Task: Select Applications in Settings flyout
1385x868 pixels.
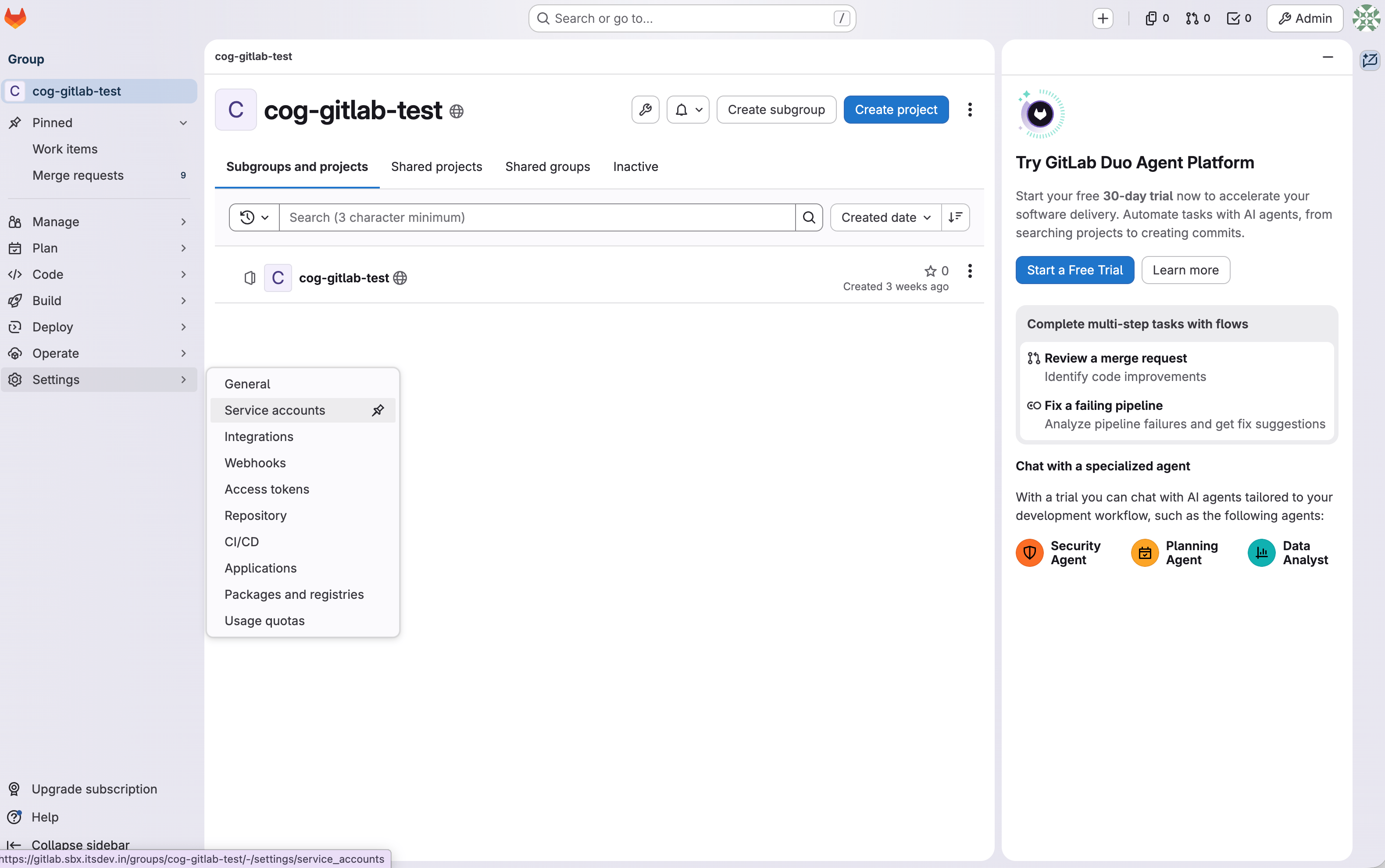Action: tap(303, 568)
